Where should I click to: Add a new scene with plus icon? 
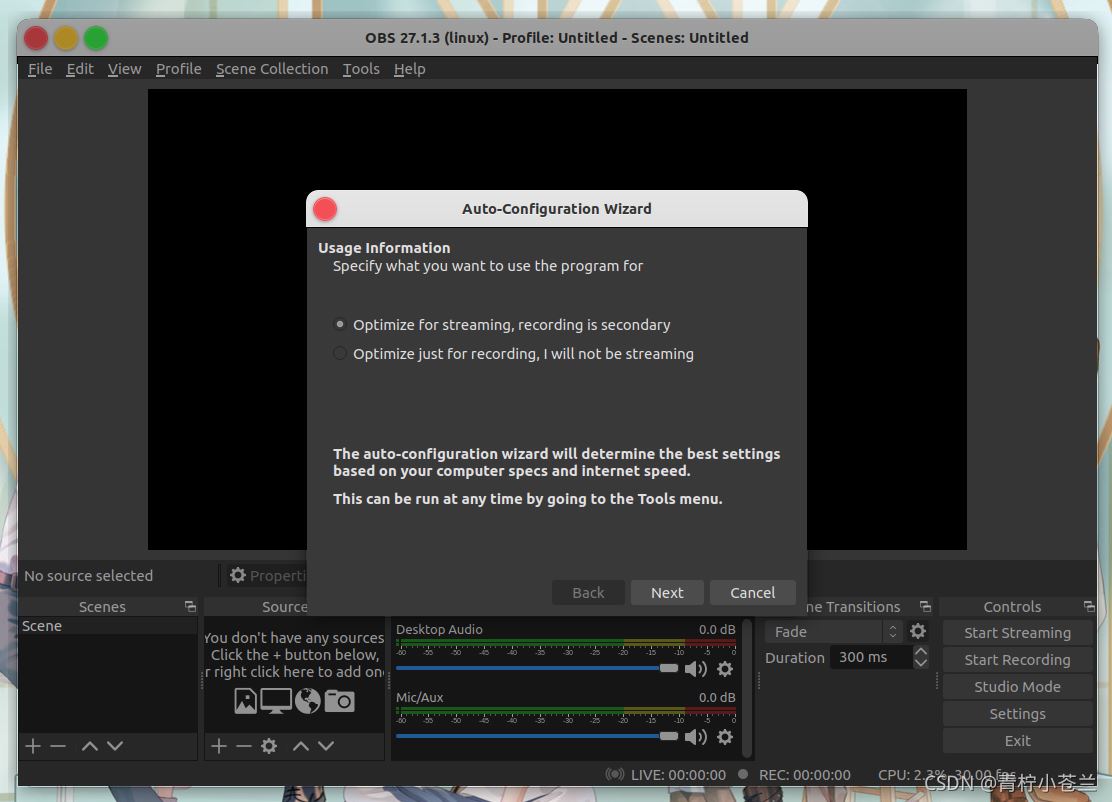click(x=33, y=746)
